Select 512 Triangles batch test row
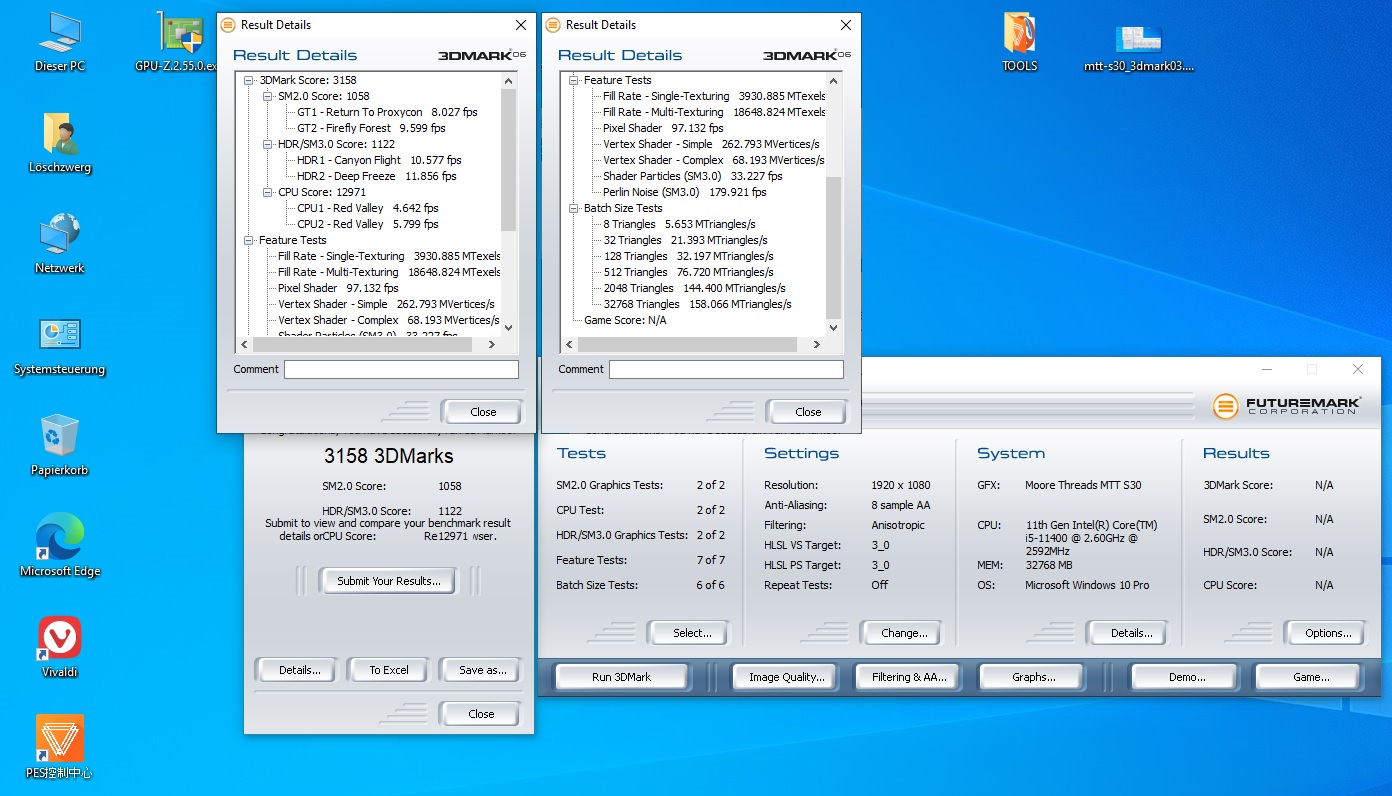The height and width of the screenshot is (796, 1392). click(x=688, y=272)
